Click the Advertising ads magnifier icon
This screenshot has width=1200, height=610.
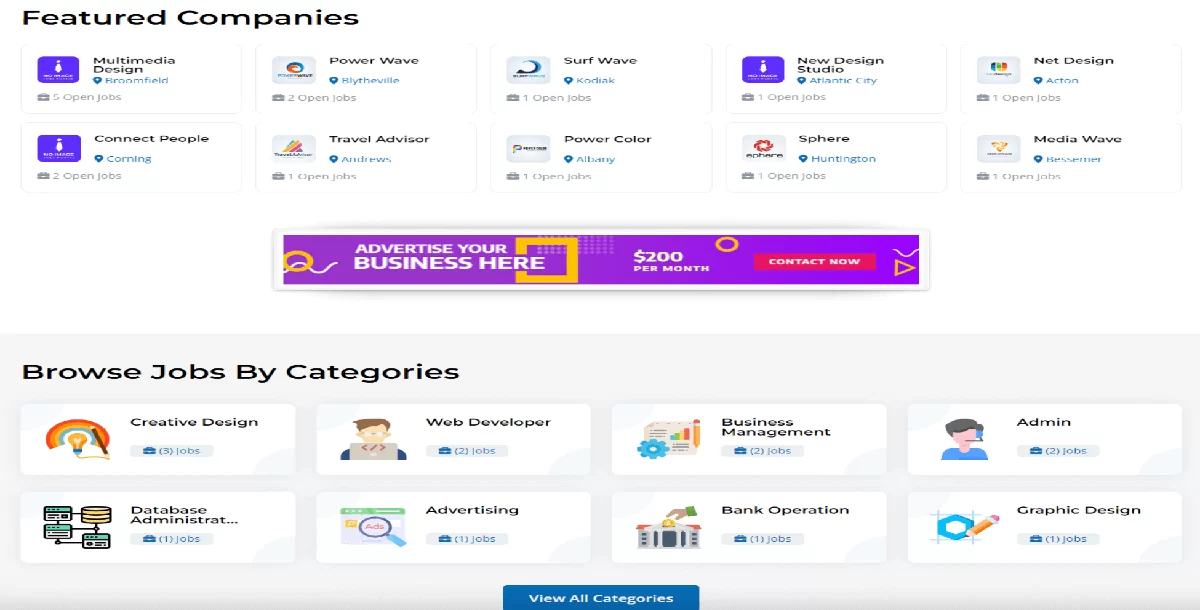click(x=373, y=527)
